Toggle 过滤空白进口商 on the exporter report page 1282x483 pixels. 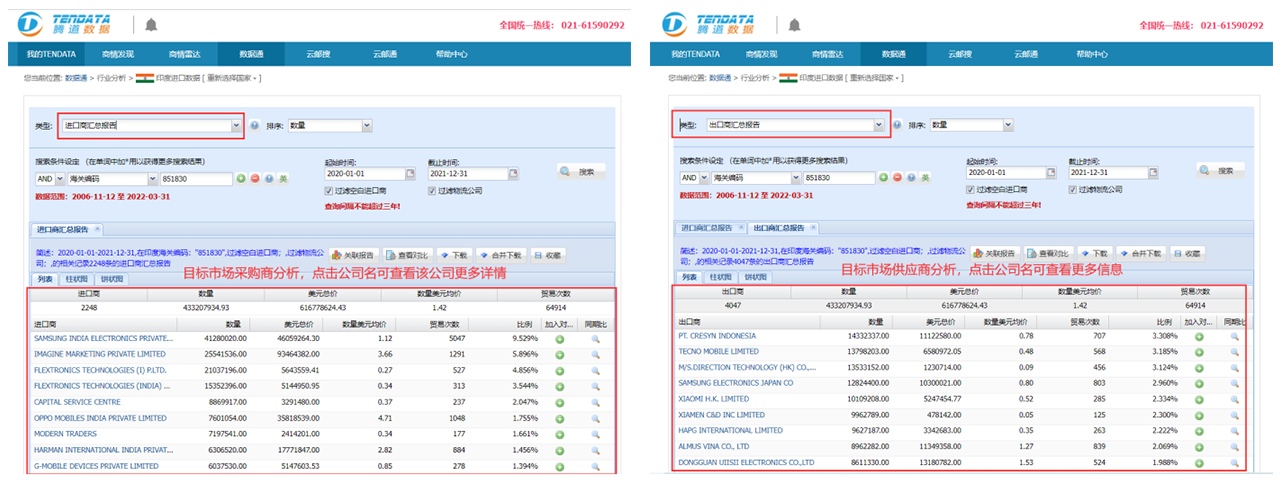[972, 188]
